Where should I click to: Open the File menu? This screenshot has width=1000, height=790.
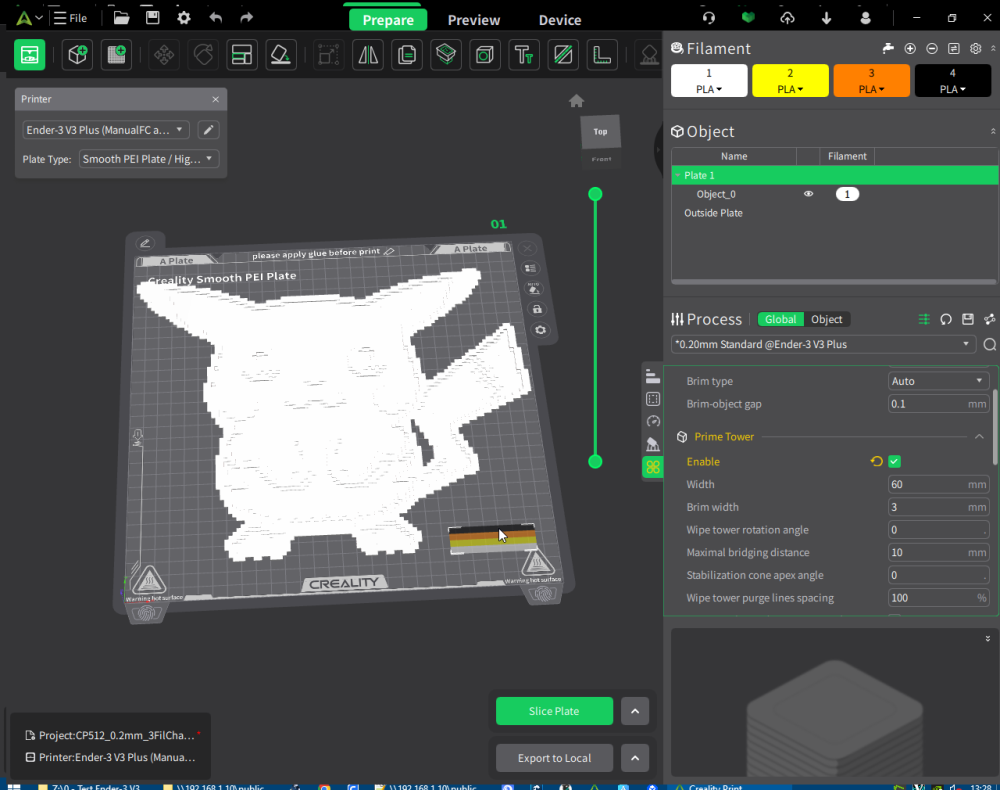tap(71, 18)
